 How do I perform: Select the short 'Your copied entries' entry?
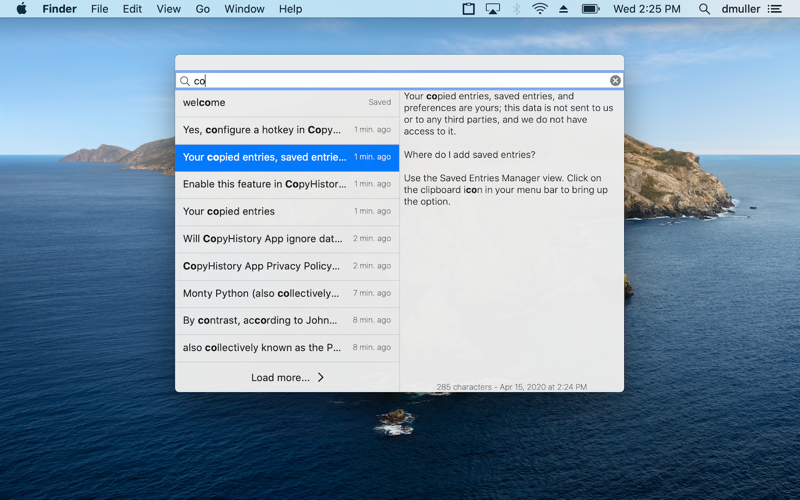(287, 211)
